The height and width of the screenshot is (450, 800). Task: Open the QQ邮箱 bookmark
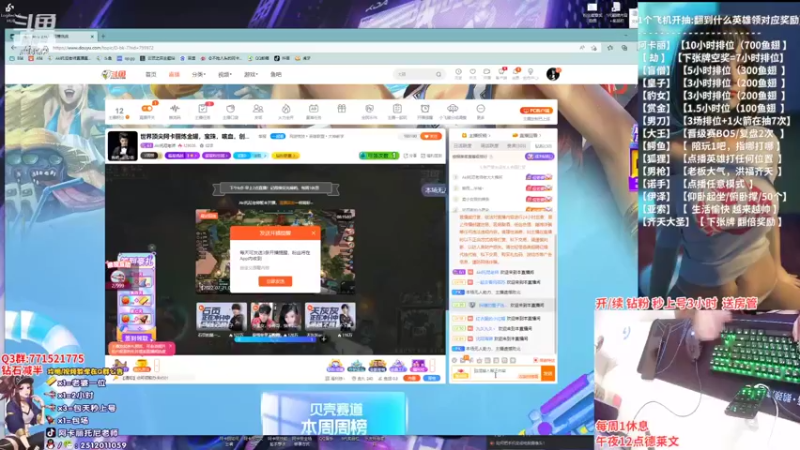[259, 58]
